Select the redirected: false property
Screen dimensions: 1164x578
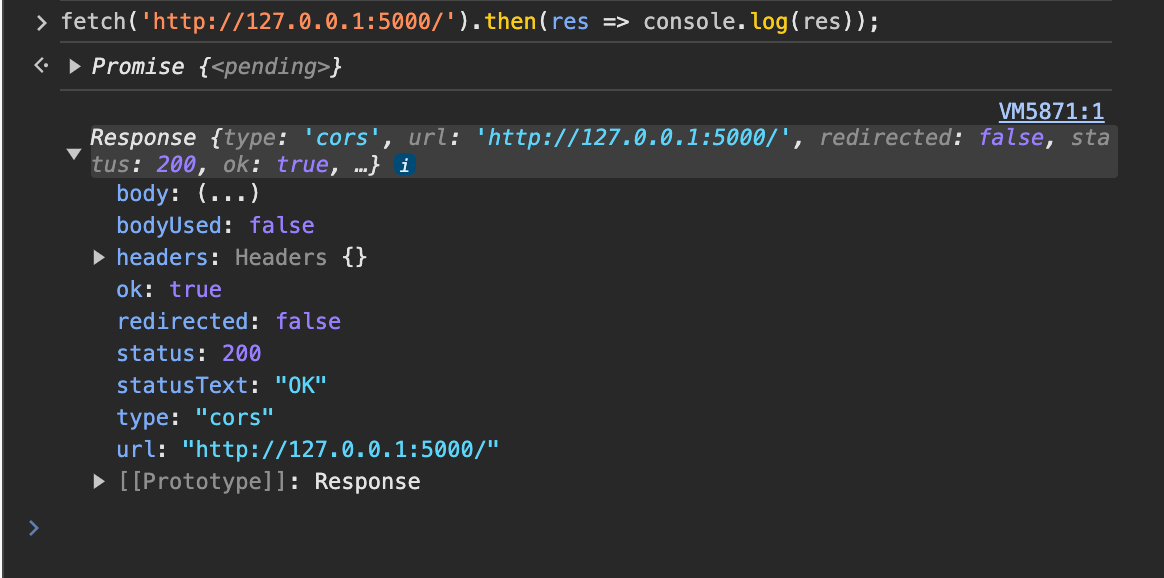coord(228,322)
